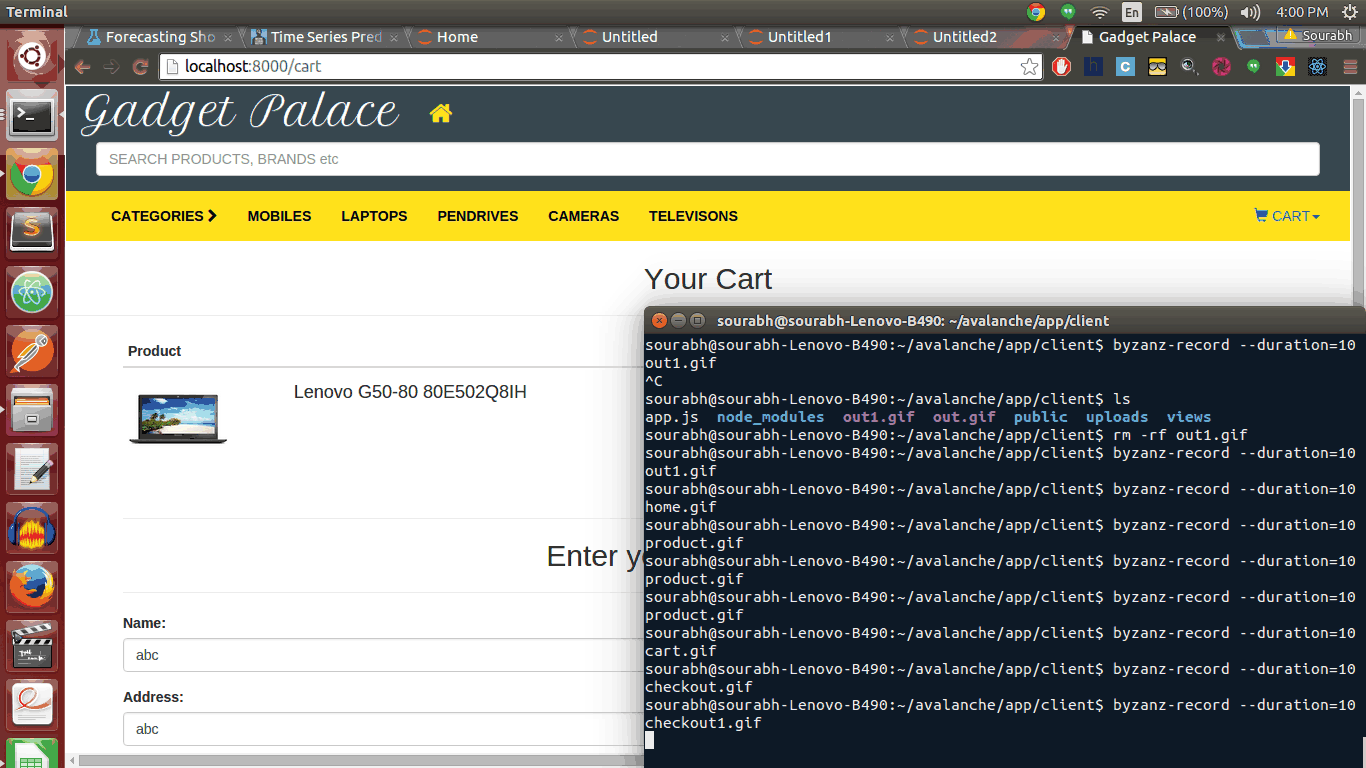This screenshot has height=768, width=1366.
Task: Close the Gadget Palace tab
Action: pyautogui.click(x=1219, y=37)
